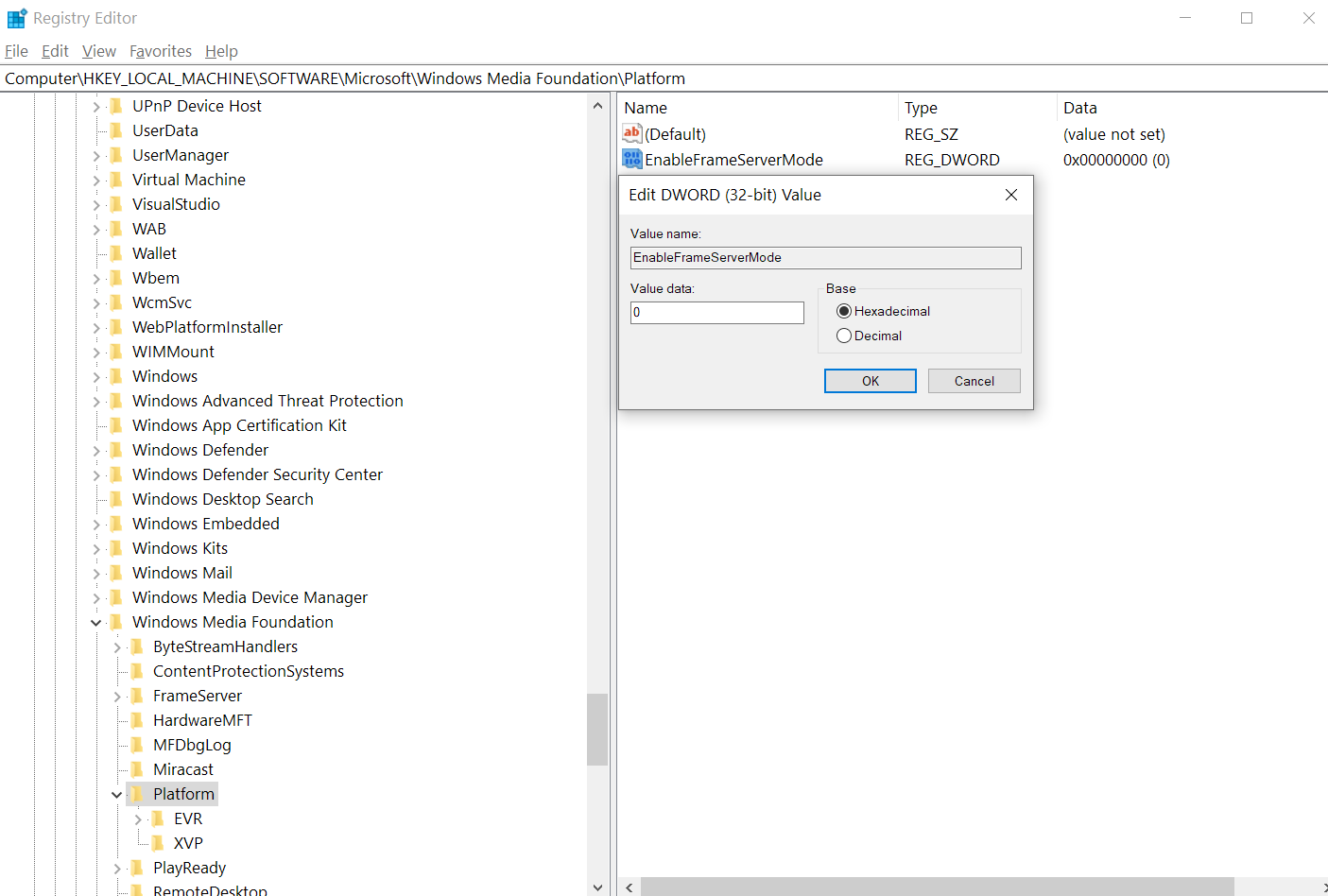The image size is (1328, 896).
Task: Click the XVP folder icon
Action: (158, 843)
